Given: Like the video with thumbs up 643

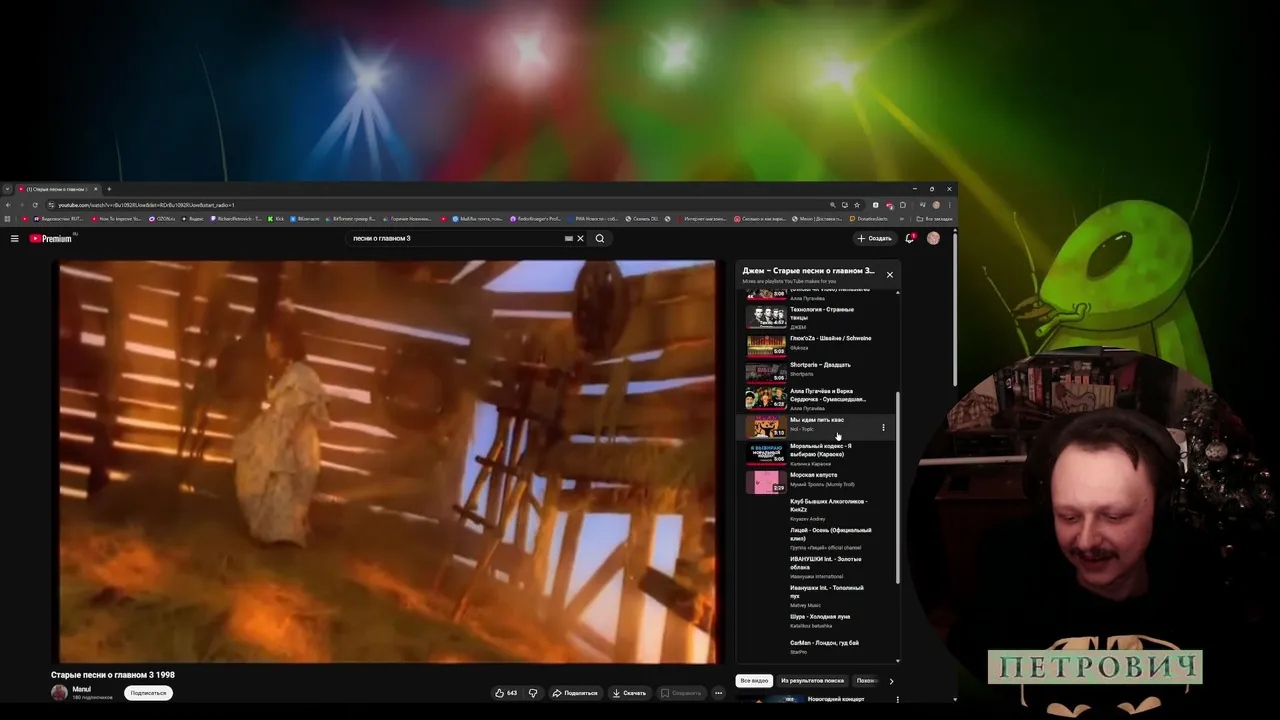Looking at the screenshot, I should [506, 692].
